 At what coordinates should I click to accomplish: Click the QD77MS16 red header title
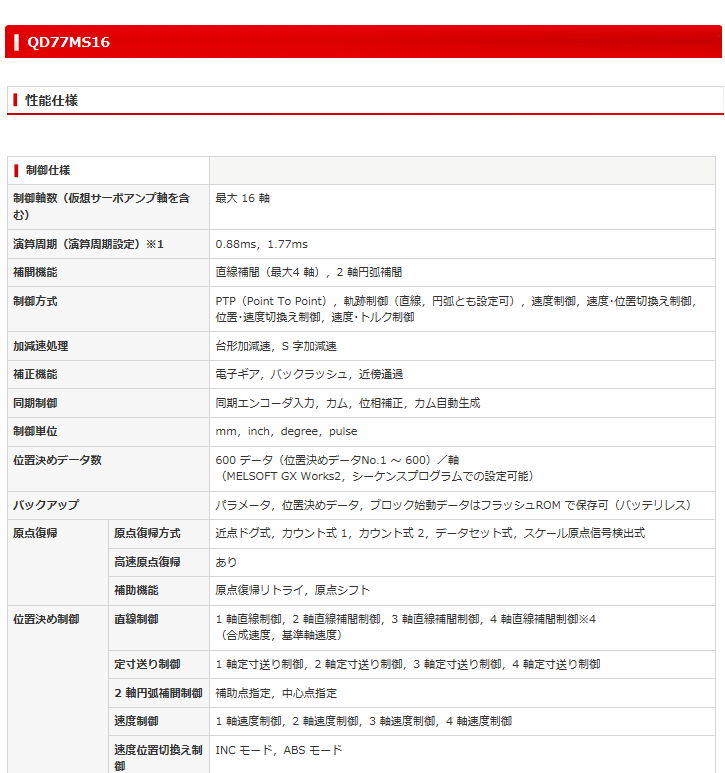pyautogui.click(x=69, y=42)
